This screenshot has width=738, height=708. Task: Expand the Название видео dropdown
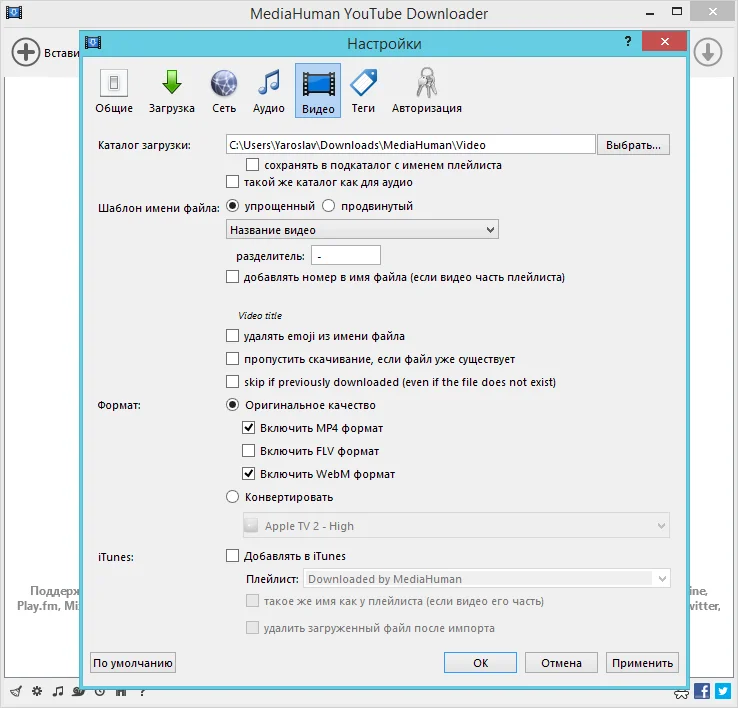click(362, 230)
